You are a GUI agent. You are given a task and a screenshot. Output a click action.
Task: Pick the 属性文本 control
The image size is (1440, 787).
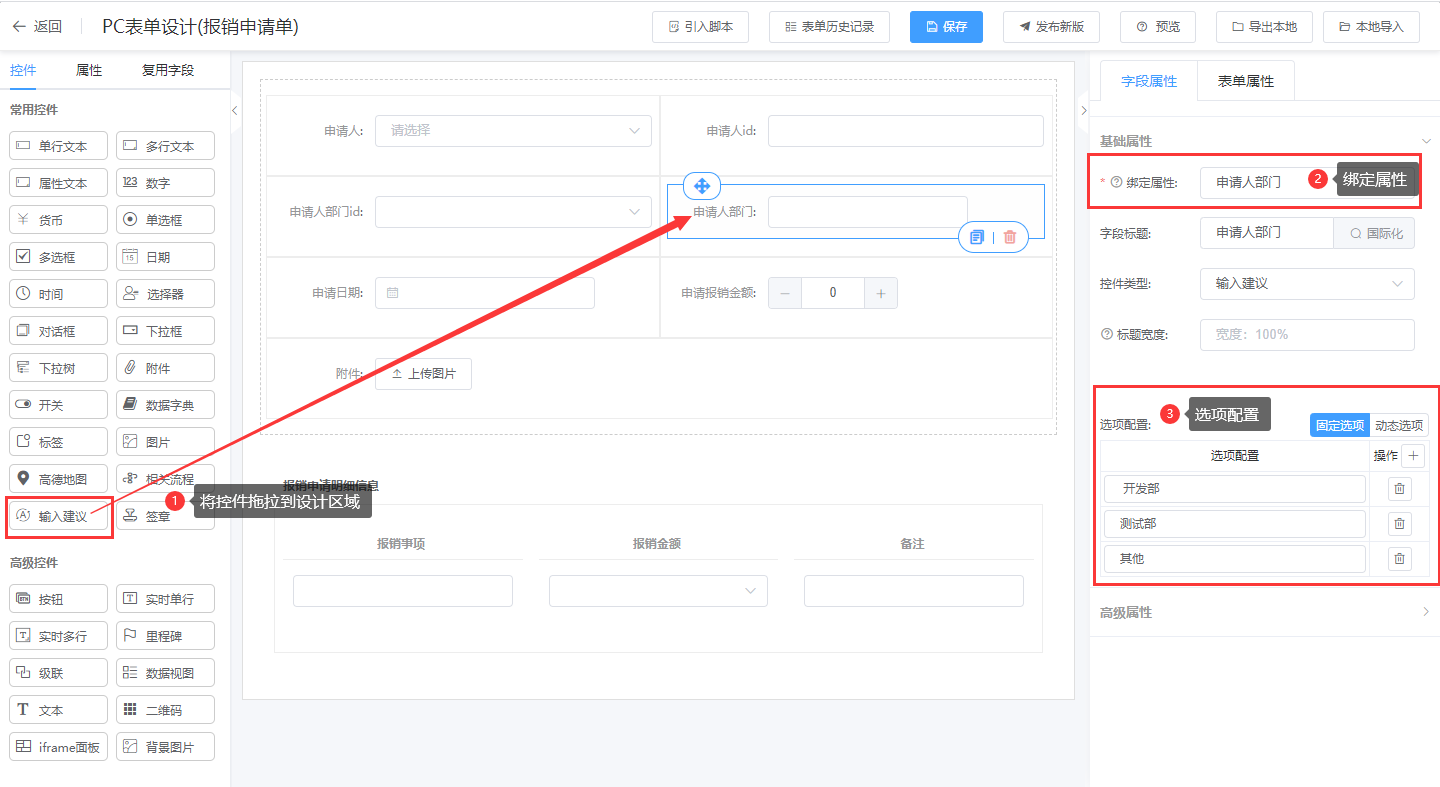click(58, 183)
